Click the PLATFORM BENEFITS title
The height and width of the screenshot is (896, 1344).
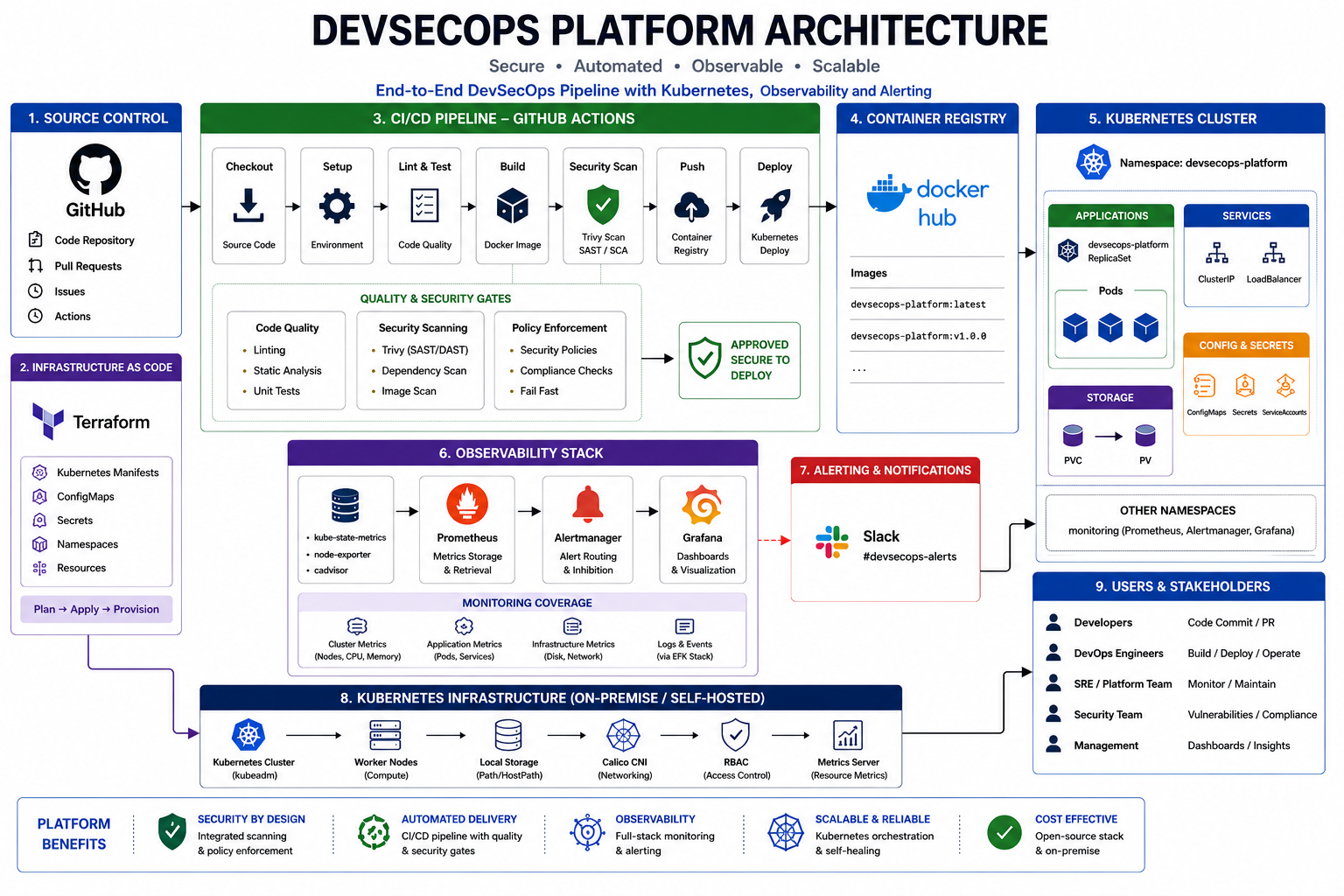pos(73,834)
